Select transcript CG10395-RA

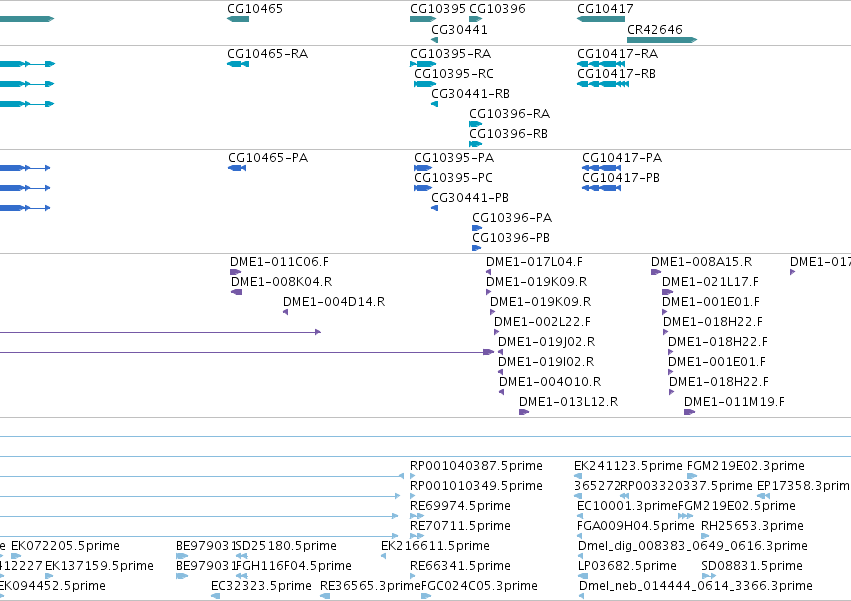[450, 54]
